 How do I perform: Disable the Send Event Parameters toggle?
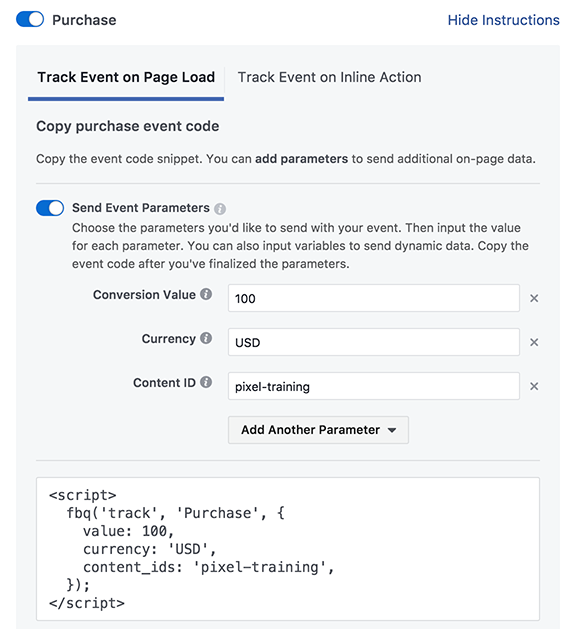pyautogui.click(x=50, y=208)
